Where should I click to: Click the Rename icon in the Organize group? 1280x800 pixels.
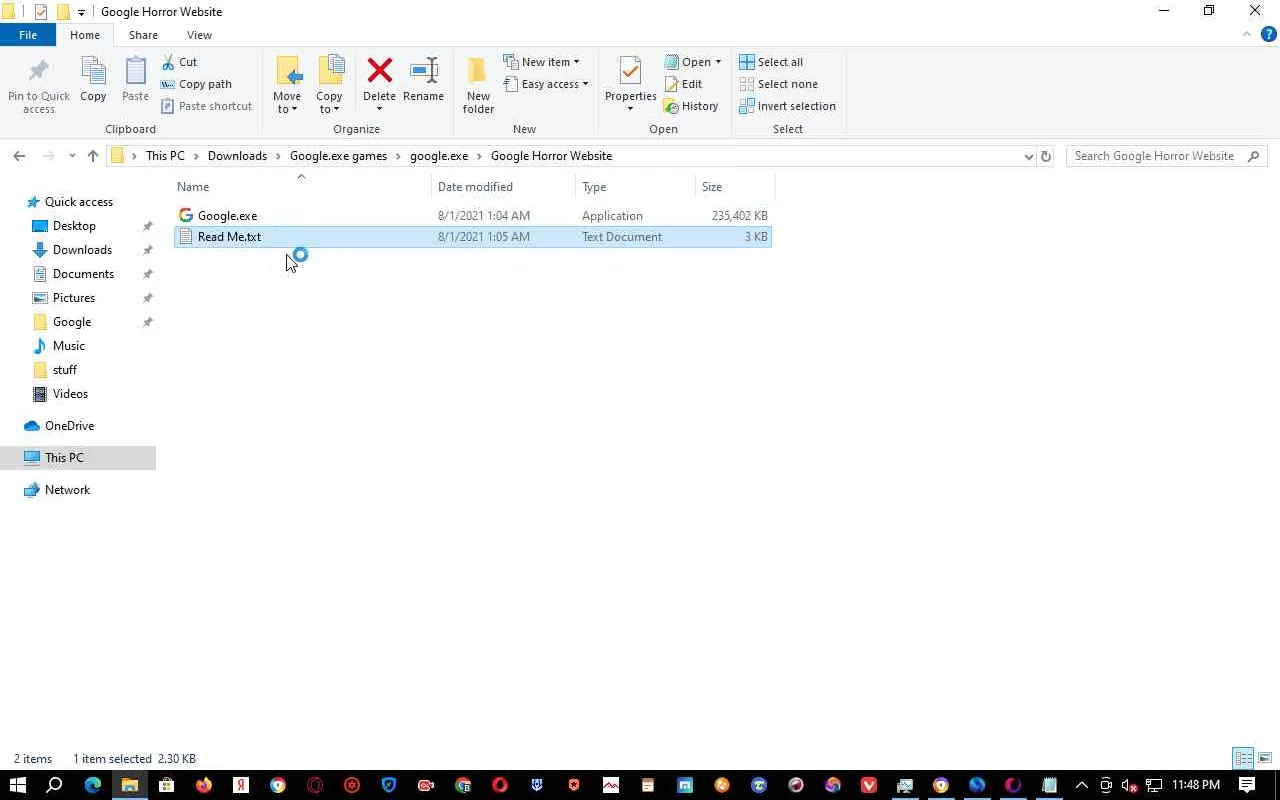[424, 71]
